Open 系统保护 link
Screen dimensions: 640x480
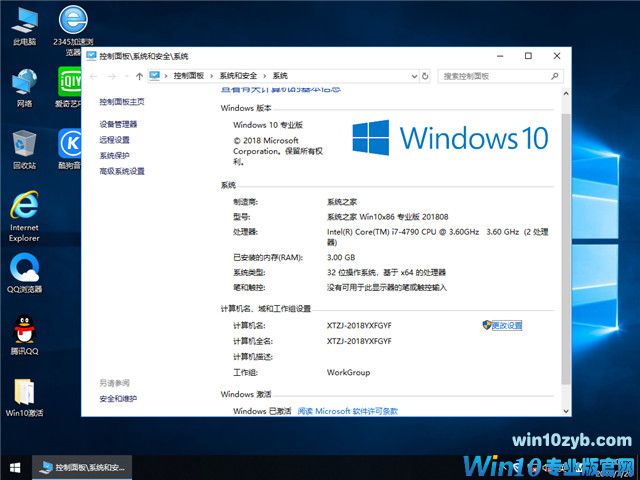coord(114,156)
